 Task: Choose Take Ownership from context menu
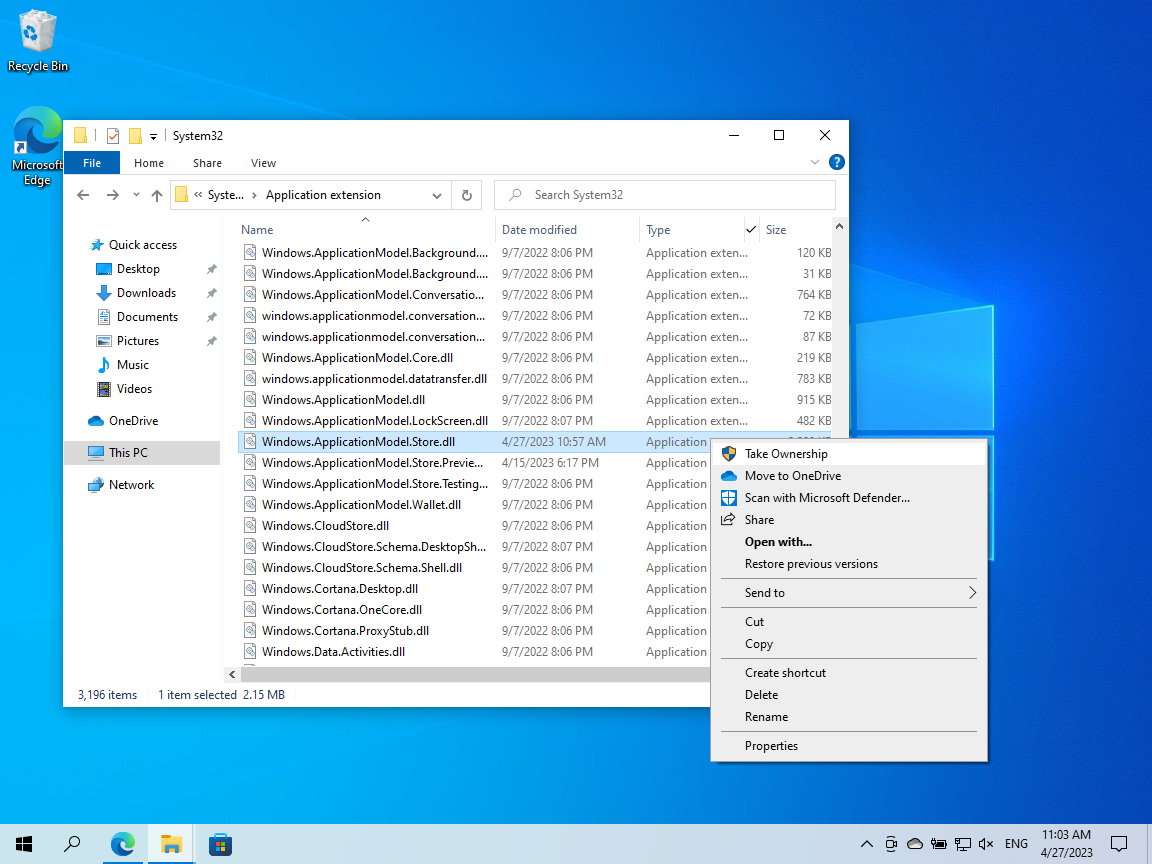click(x=849, y=454)
